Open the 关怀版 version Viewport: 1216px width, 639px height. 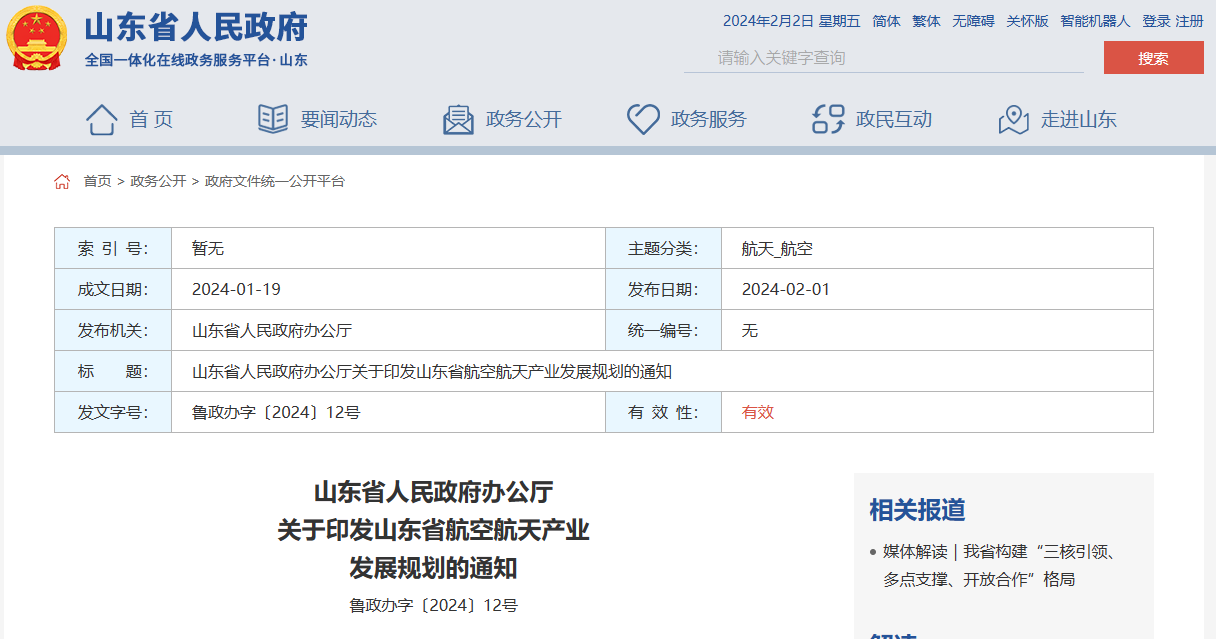coord(1027,21)
